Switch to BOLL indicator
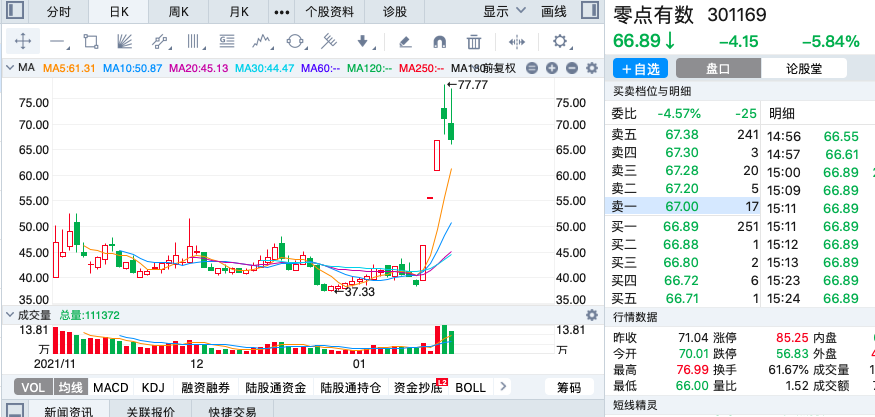The width and height of the screenshot is (875, 417). point(470,387)
